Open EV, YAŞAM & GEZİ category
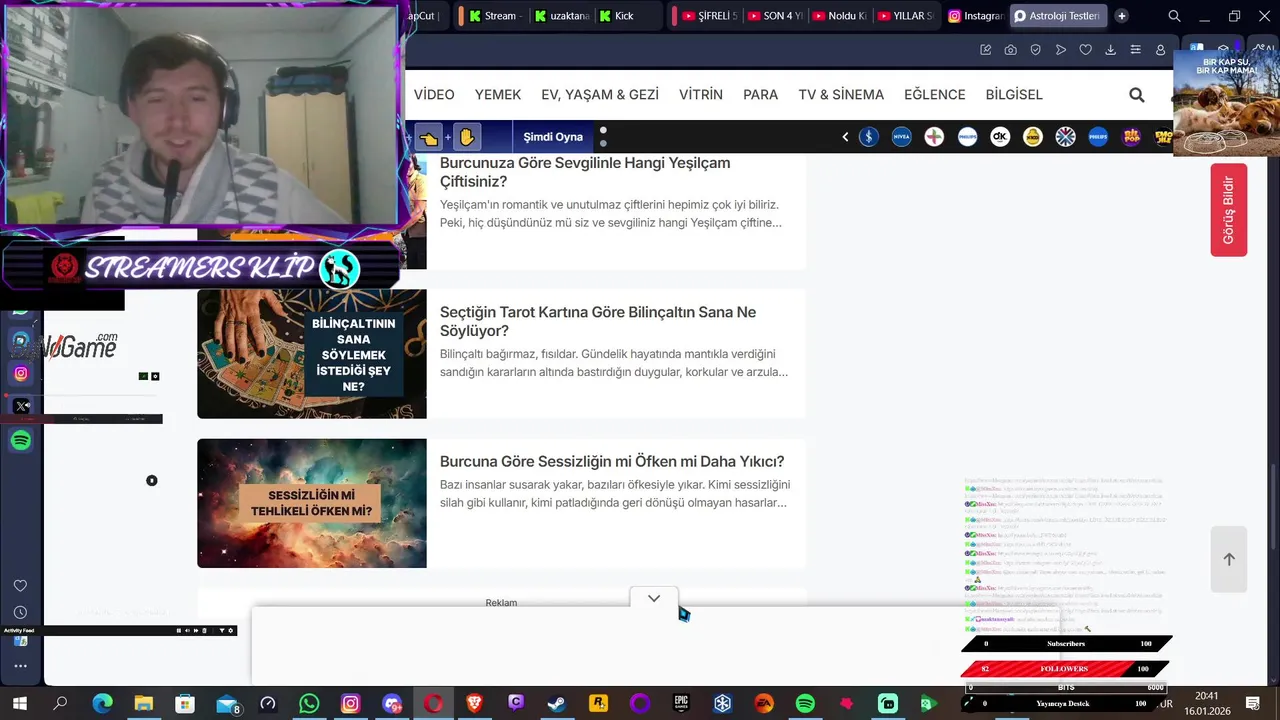 click(x=600, y=95)
